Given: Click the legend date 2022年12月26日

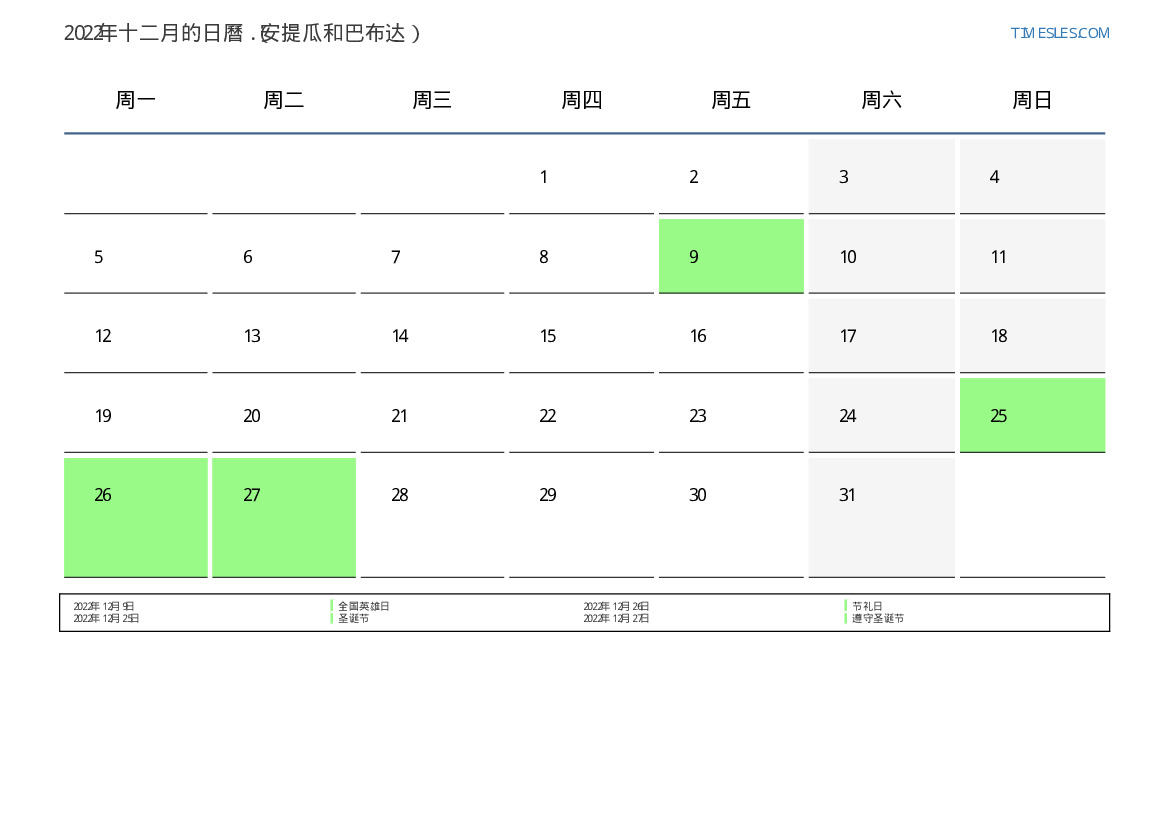Looking at the screenshot, I should (x=616, y=606).
